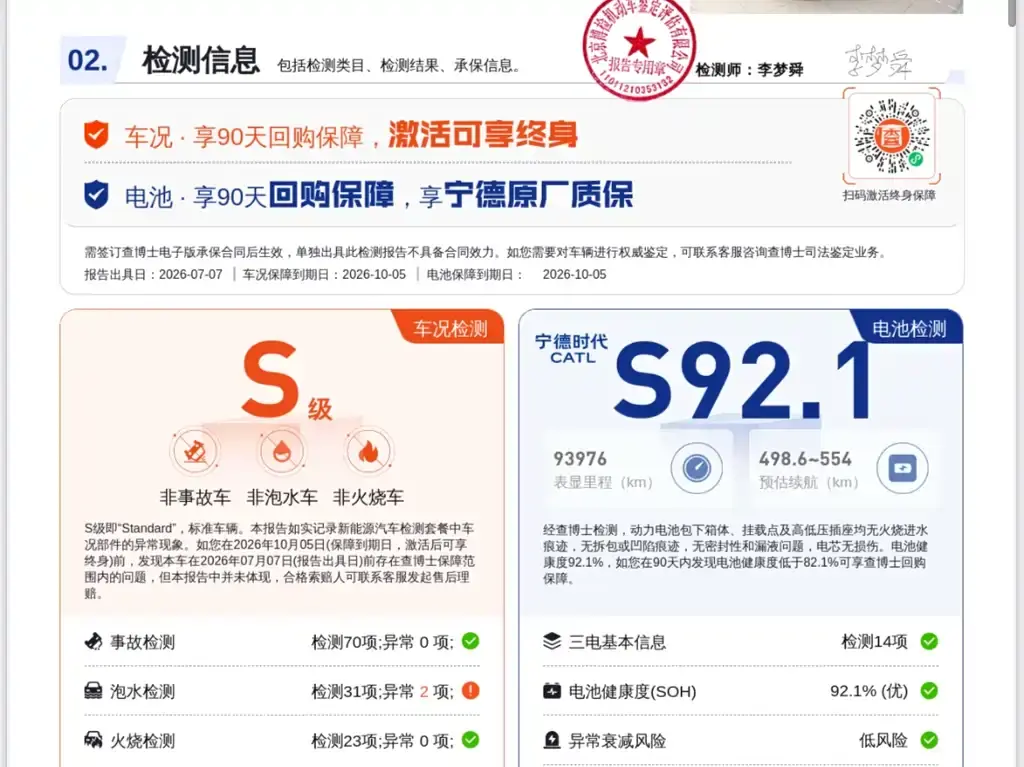Click the 92.1% (优) SOH value

tap(869, 691)
